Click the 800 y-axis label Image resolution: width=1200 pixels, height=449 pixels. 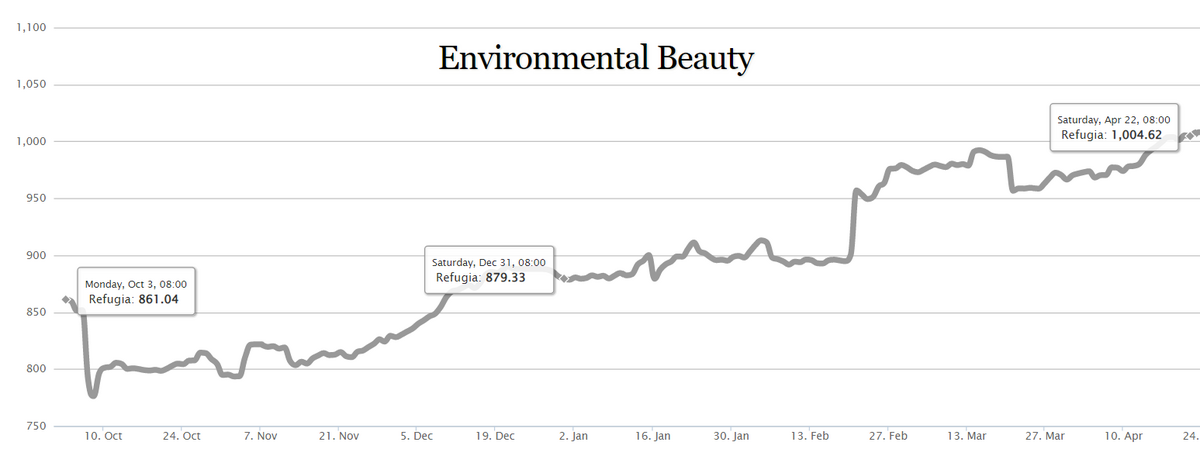pos(37,370)
